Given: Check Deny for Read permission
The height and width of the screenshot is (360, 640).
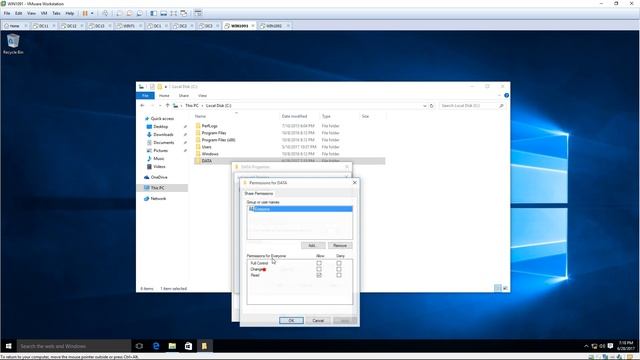Looking at the screenshot, I should 339,275.
